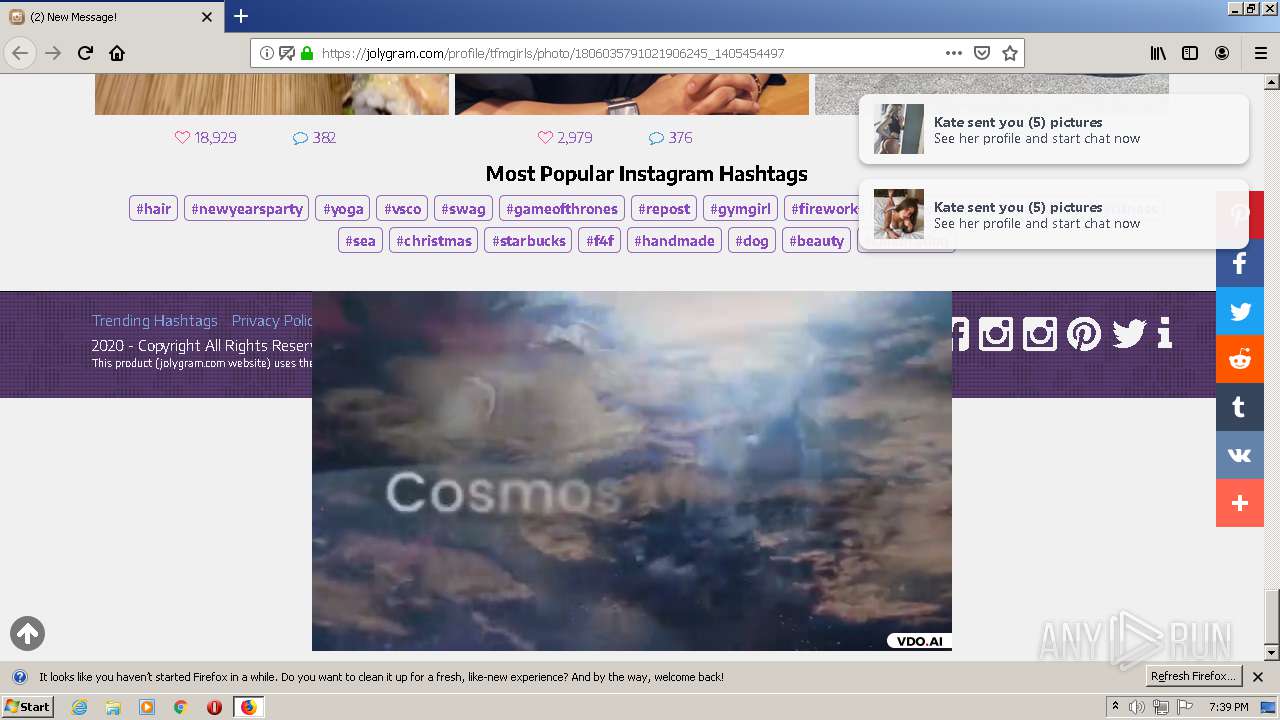Toggle the Firefox sidebar view

click(1190, 53)
